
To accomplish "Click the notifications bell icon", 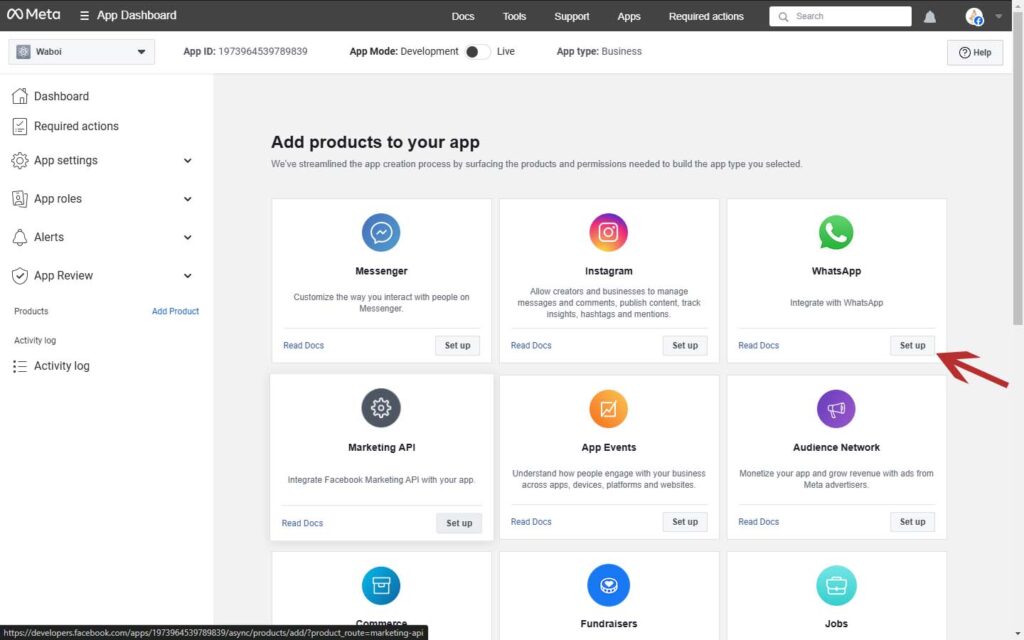I will (x=929, y=16).
